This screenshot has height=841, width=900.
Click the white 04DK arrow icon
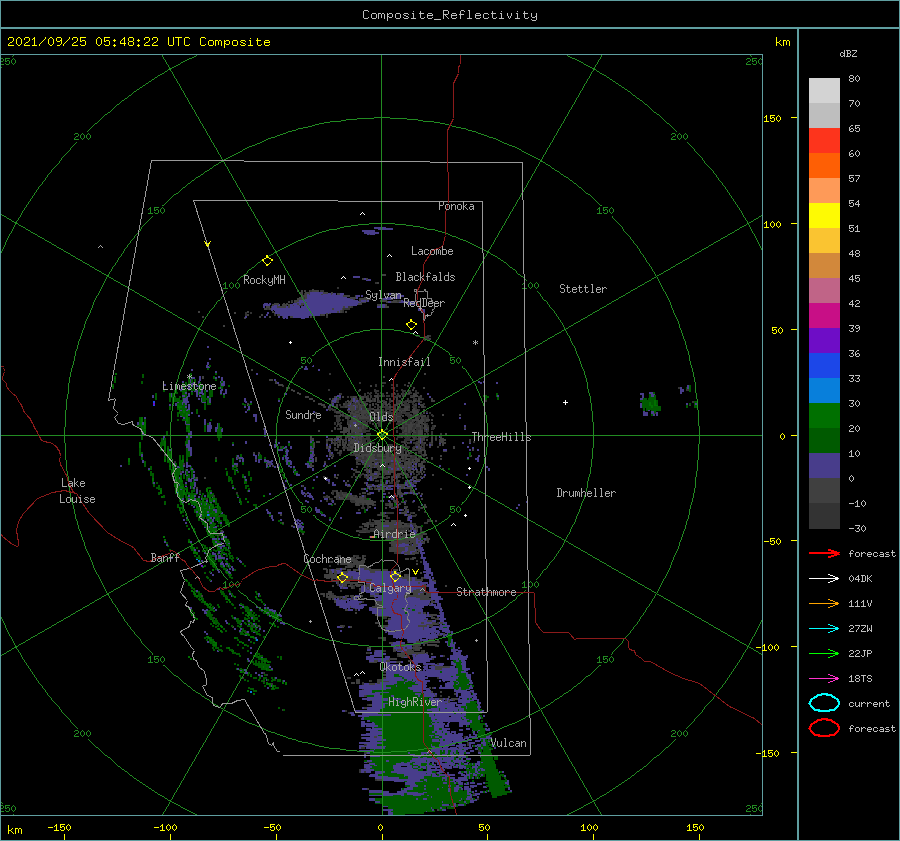pos(824,579)
